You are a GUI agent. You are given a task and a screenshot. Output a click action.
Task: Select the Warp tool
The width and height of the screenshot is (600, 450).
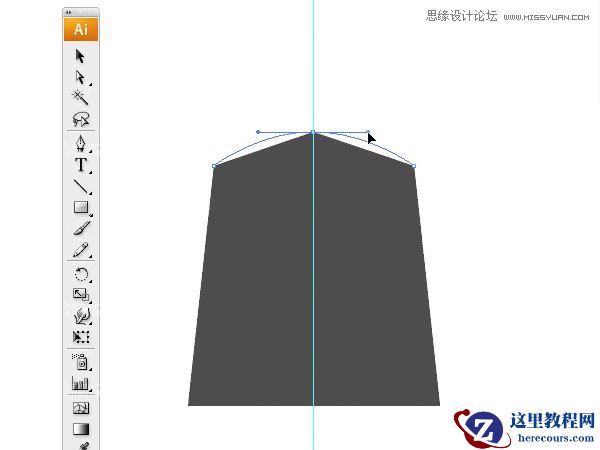point(82,316)
